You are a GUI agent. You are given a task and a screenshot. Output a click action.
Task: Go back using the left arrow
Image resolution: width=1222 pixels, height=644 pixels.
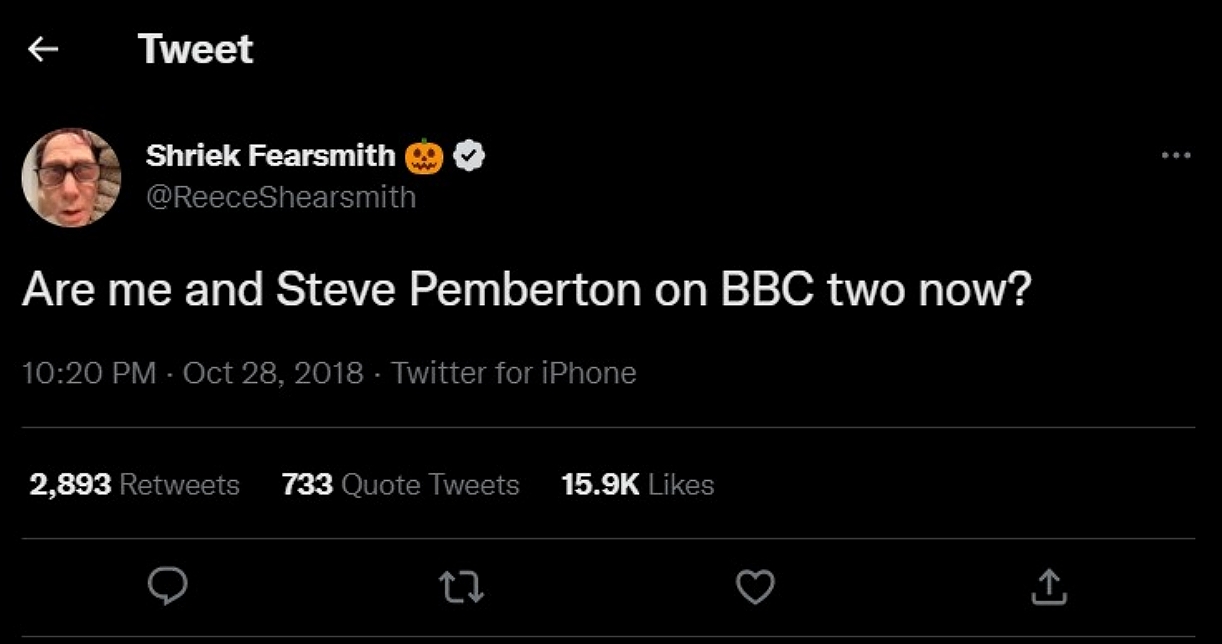tap(43, 49)
